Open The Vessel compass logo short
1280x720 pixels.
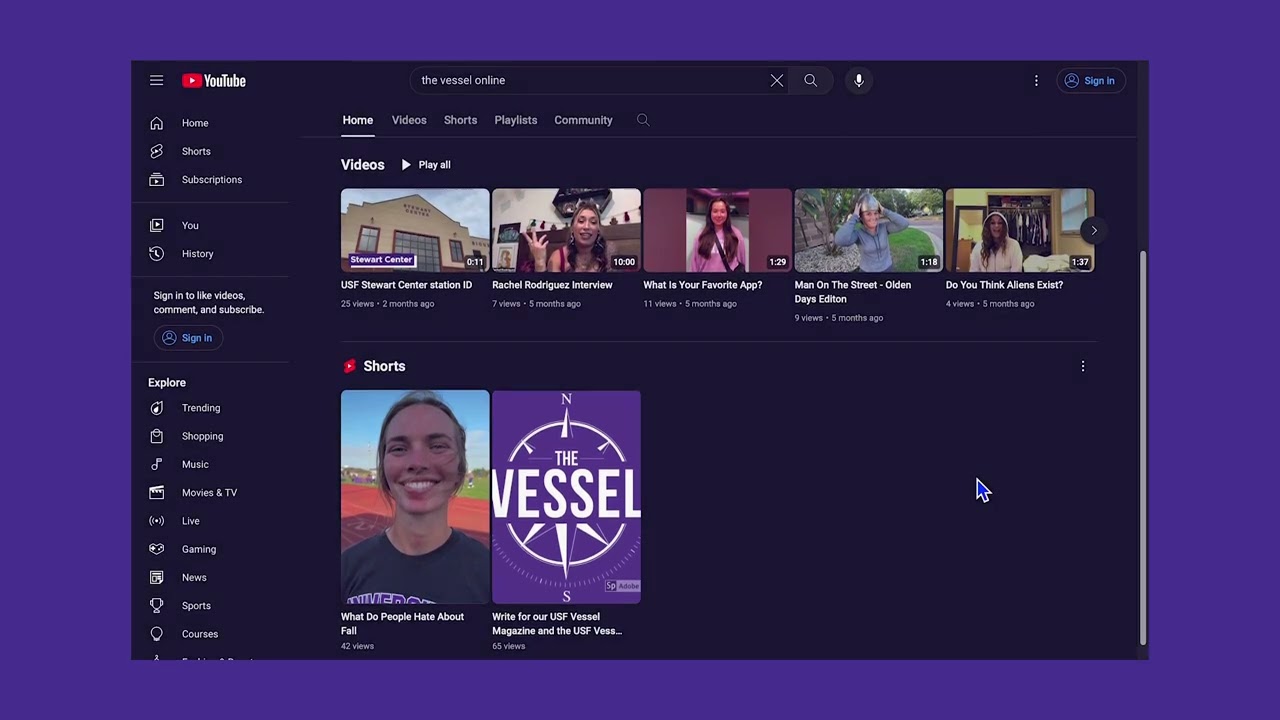click(566, 497)
